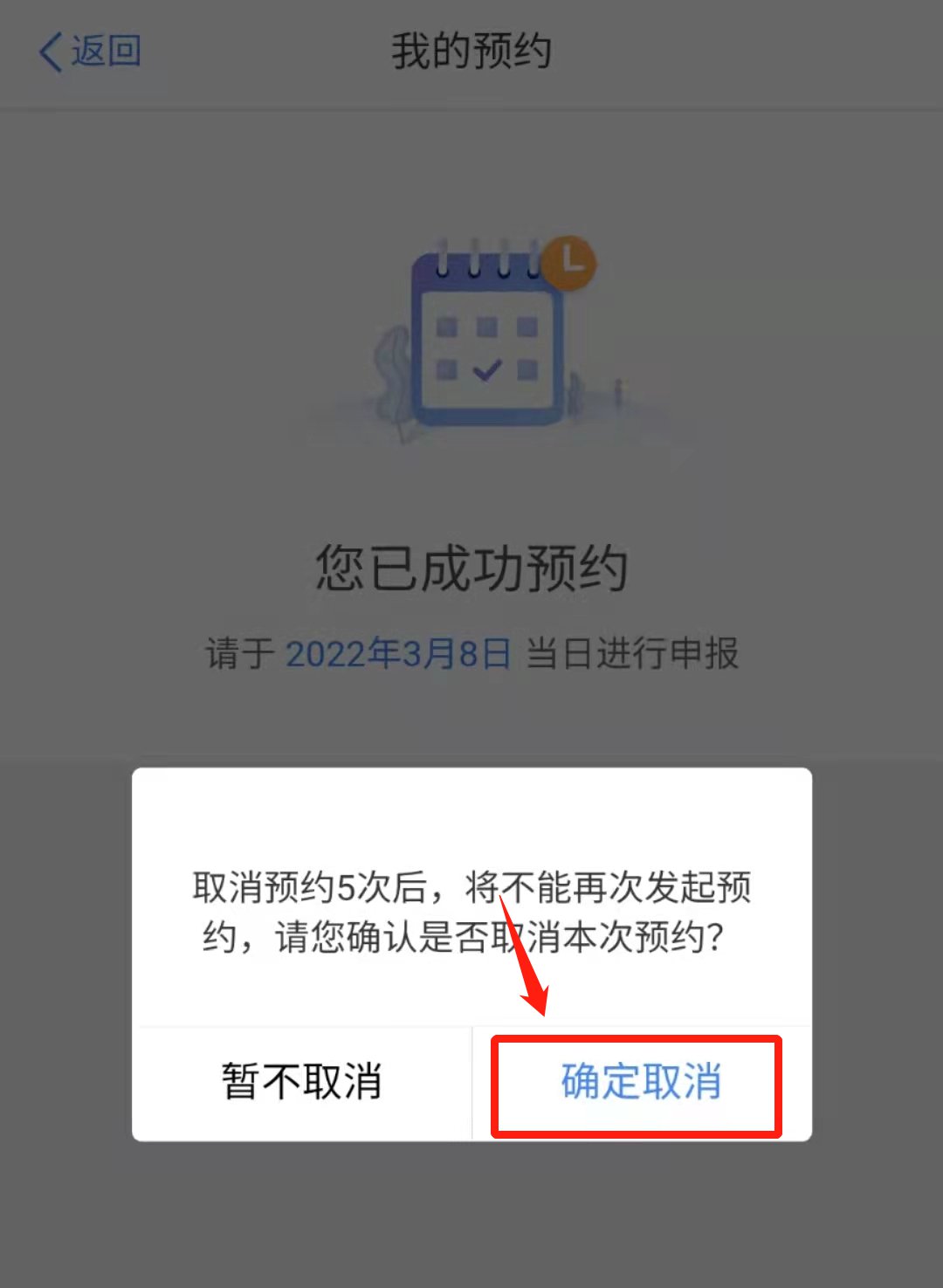Click the 返回 back label
943x1288 pixels.
pyautogui.click(x=106, y=51)
